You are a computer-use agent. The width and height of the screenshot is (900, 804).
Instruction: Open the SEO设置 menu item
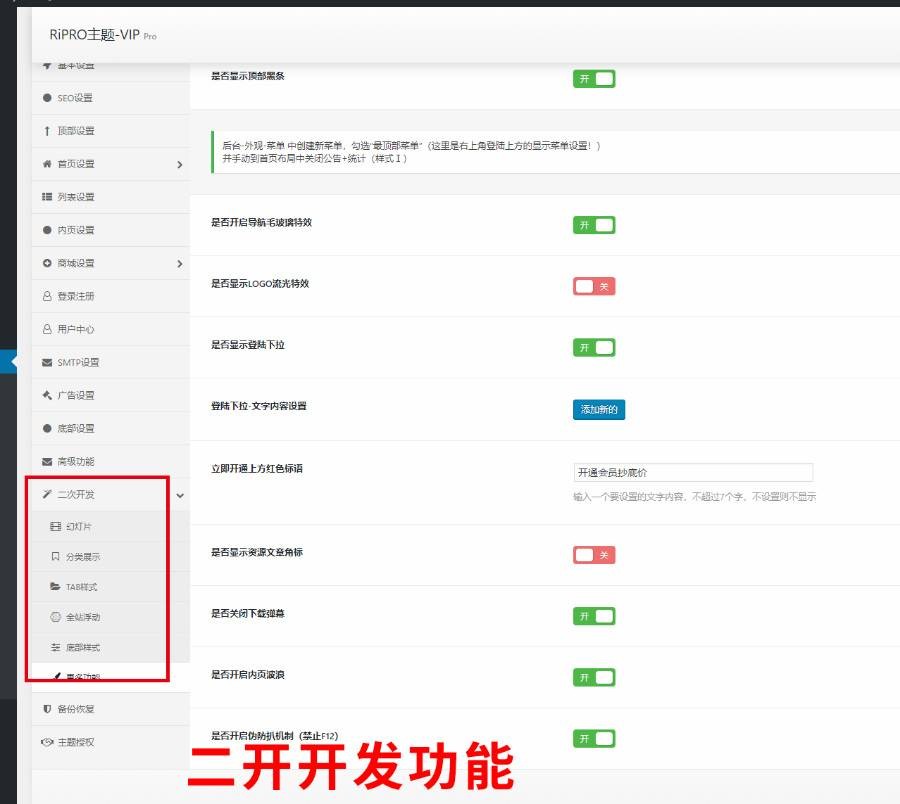(x=75, y=98)
